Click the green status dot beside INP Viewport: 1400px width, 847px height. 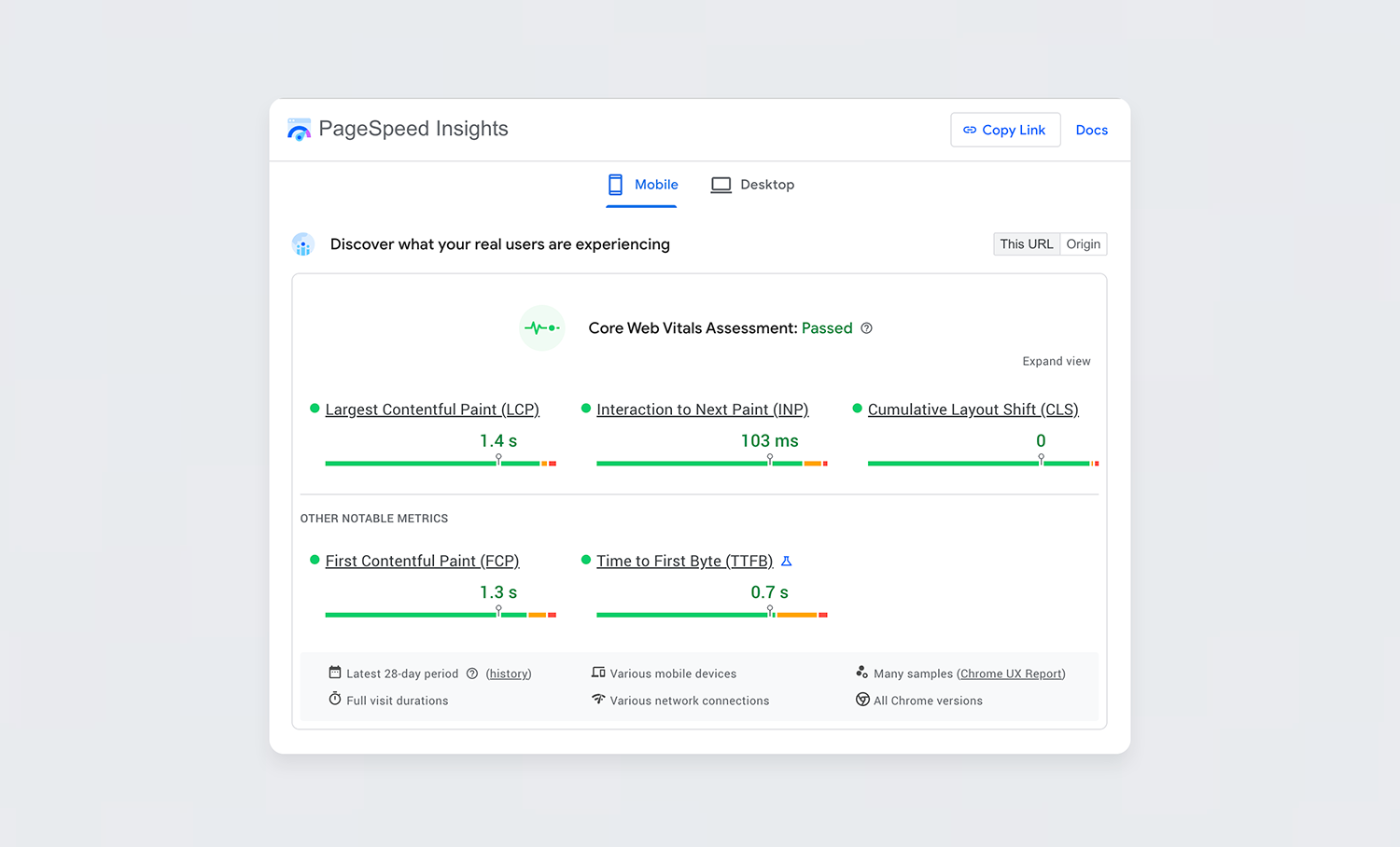[x=586, y=409]
